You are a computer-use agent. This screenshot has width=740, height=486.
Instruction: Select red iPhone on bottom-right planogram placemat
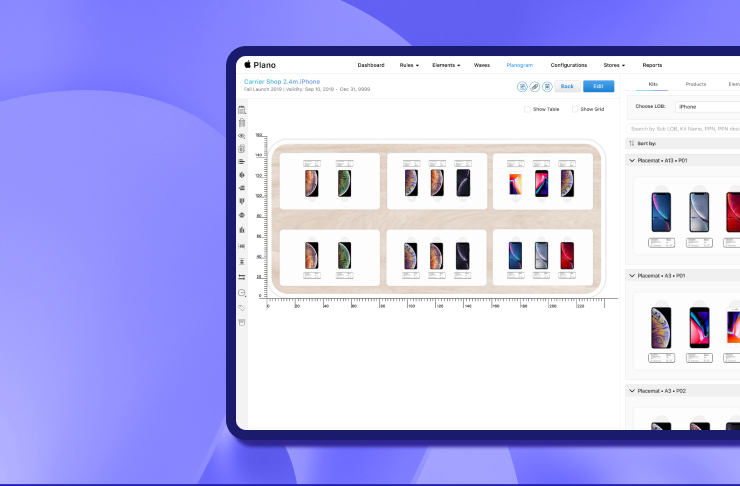coord(567,255)
